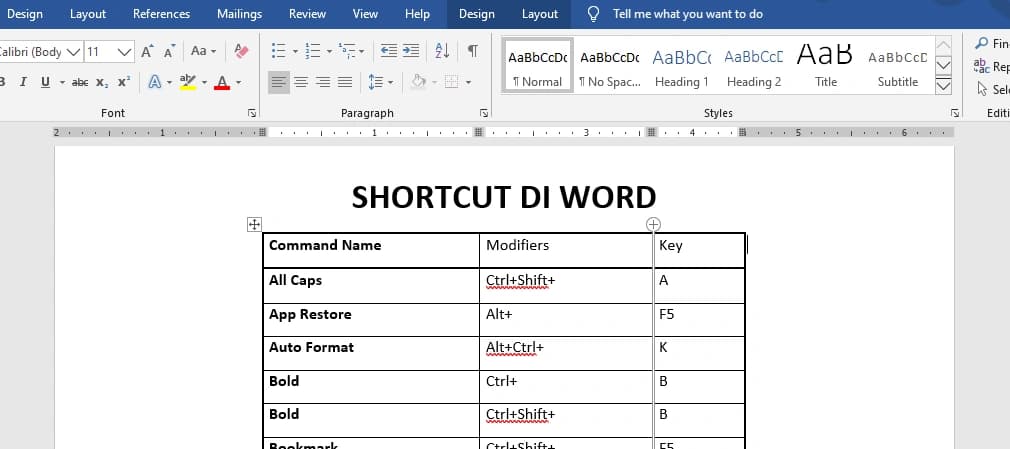Click the 'Auto Format' table cell
The width and height of the screenshot is (1010, 449).
point(371,353)
